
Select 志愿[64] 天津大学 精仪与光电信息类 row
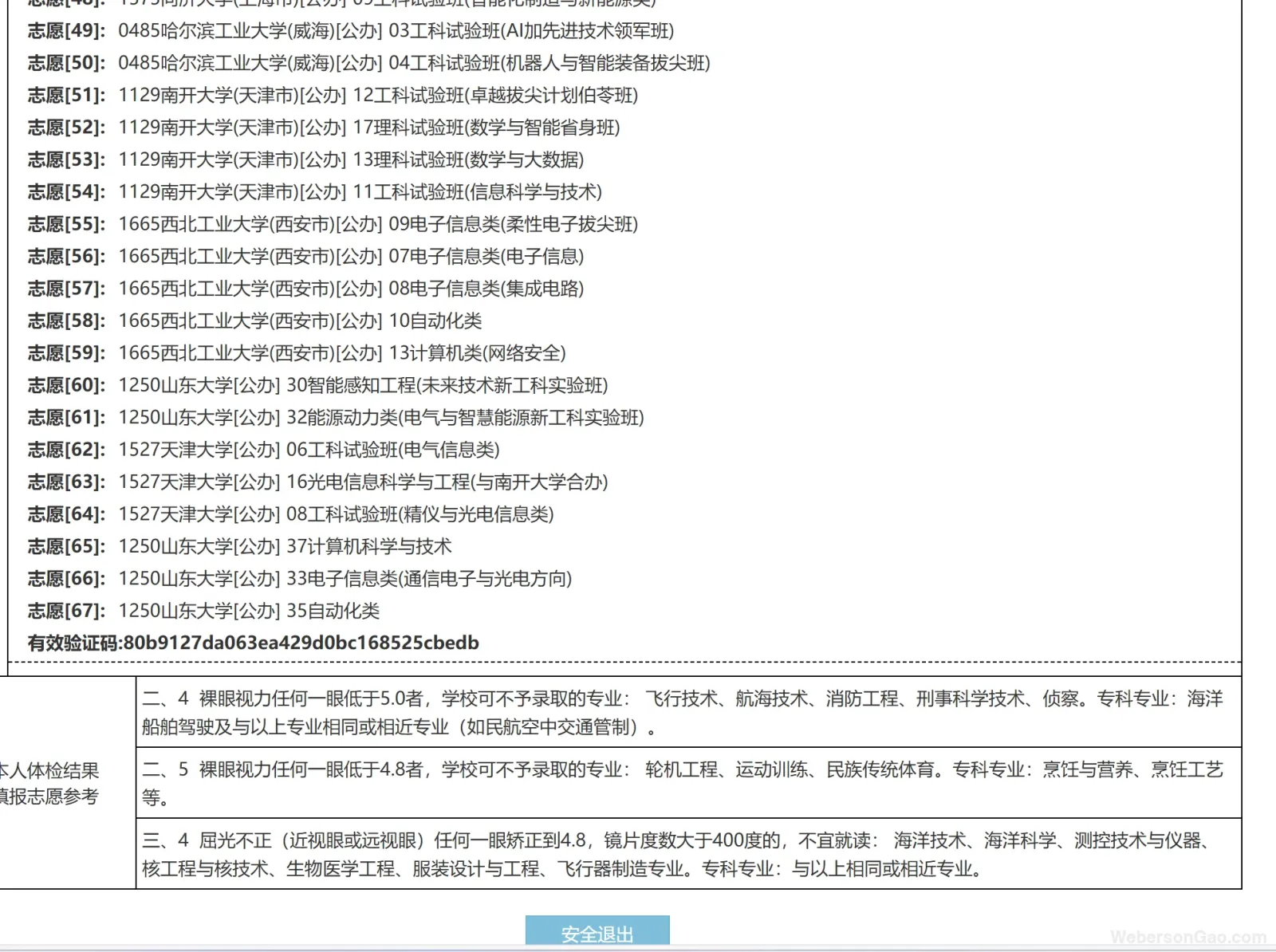tap(291, 514)
